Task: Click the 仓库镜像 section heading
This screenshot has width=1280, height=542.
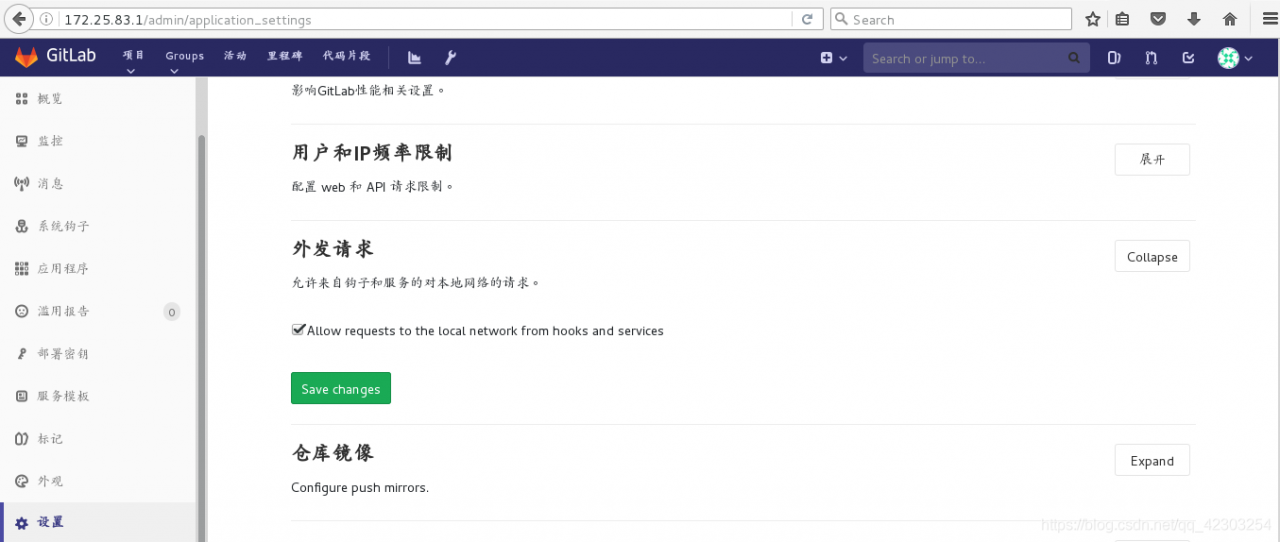Action: pyautogui.click(x=333, y=453)
